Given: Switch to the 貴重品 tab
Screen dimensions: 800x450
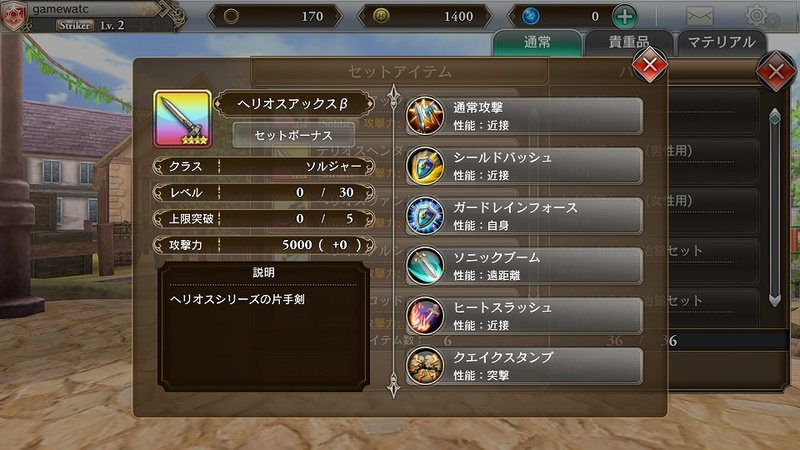Looking at the screenshot, I should (x=629, y=42).
